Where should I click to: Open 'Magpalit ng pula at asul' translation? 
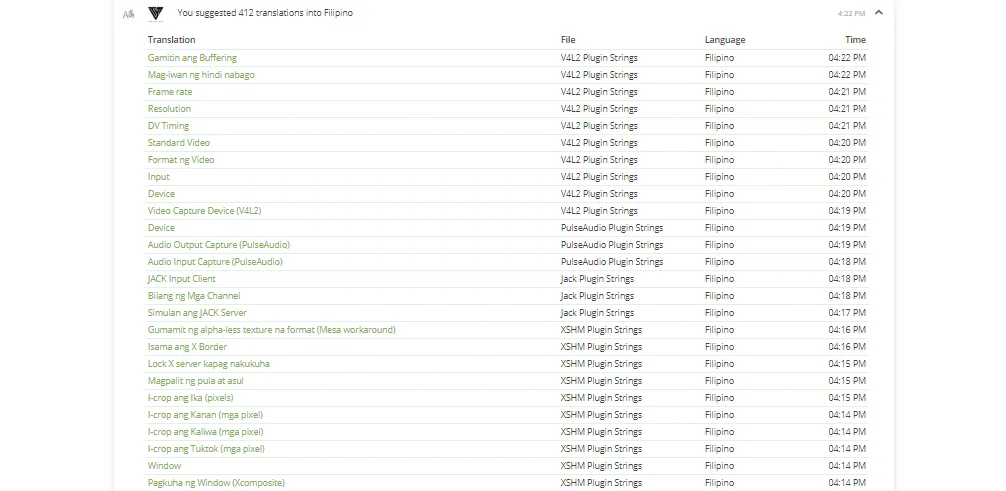[195, 381]
